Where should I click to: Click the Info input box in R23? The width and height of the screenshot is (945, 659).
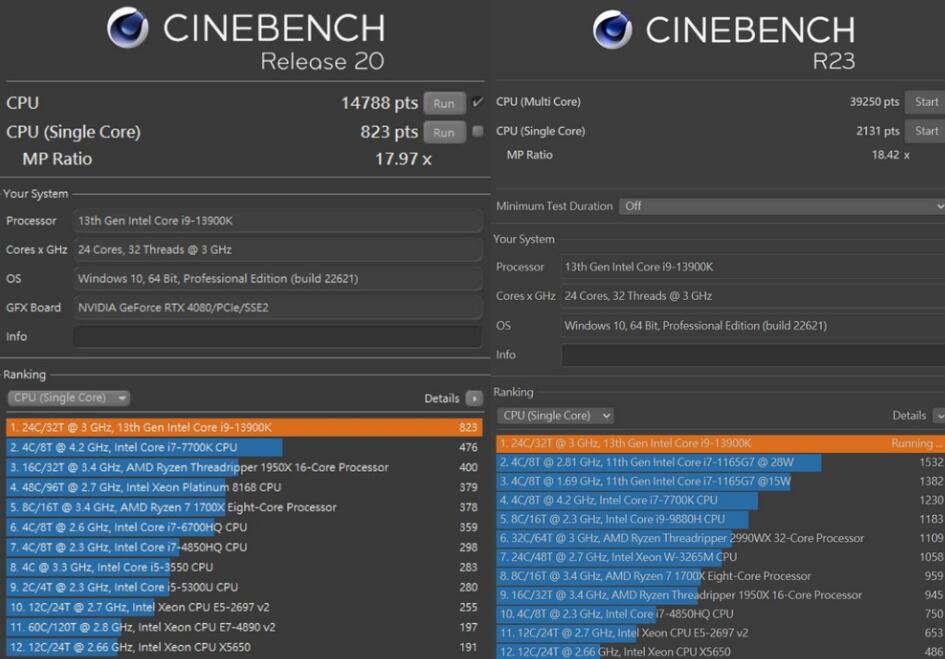[752, 355]
